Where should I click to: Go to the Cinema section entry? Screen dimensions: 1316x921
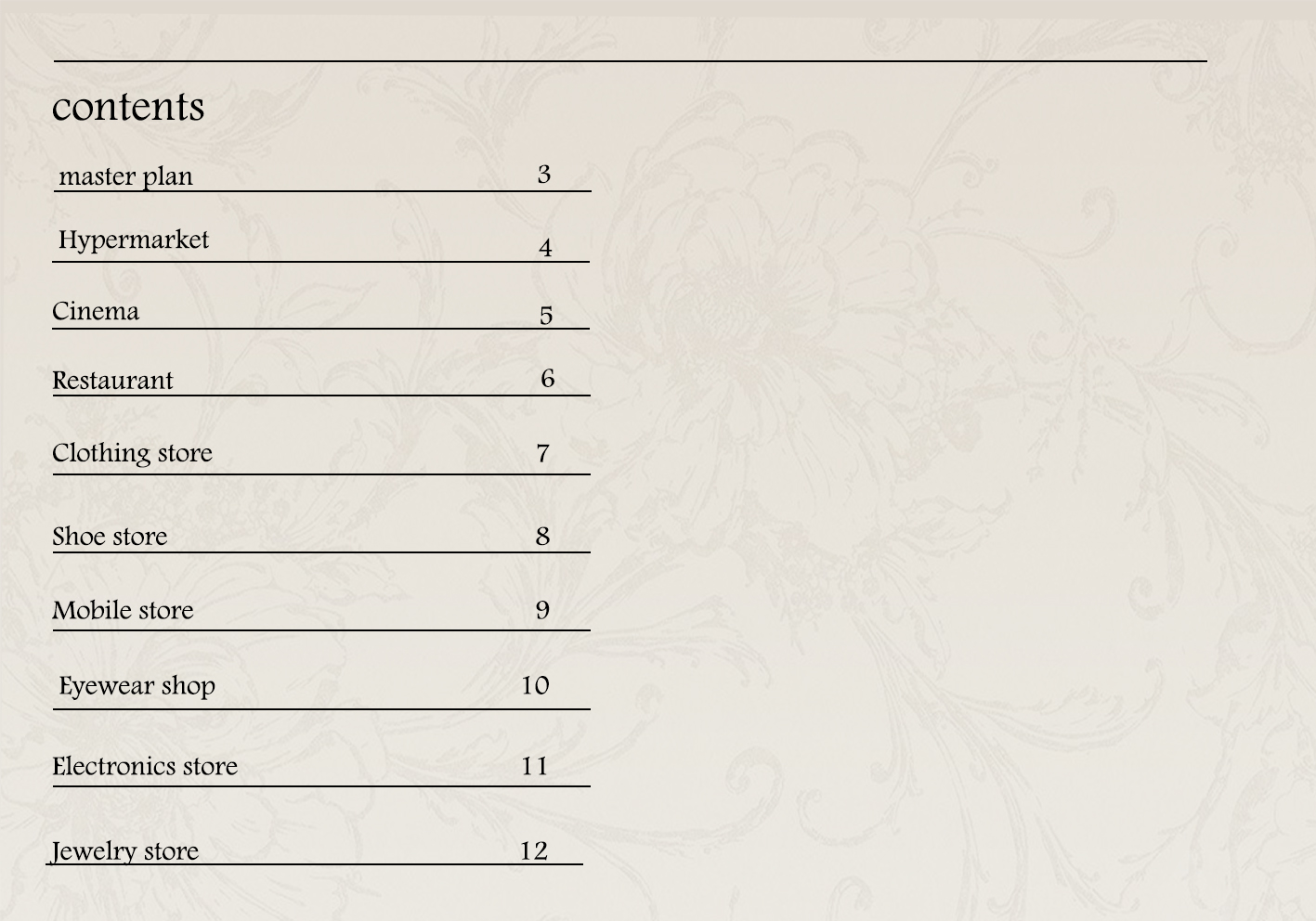(x=96, y=311)
